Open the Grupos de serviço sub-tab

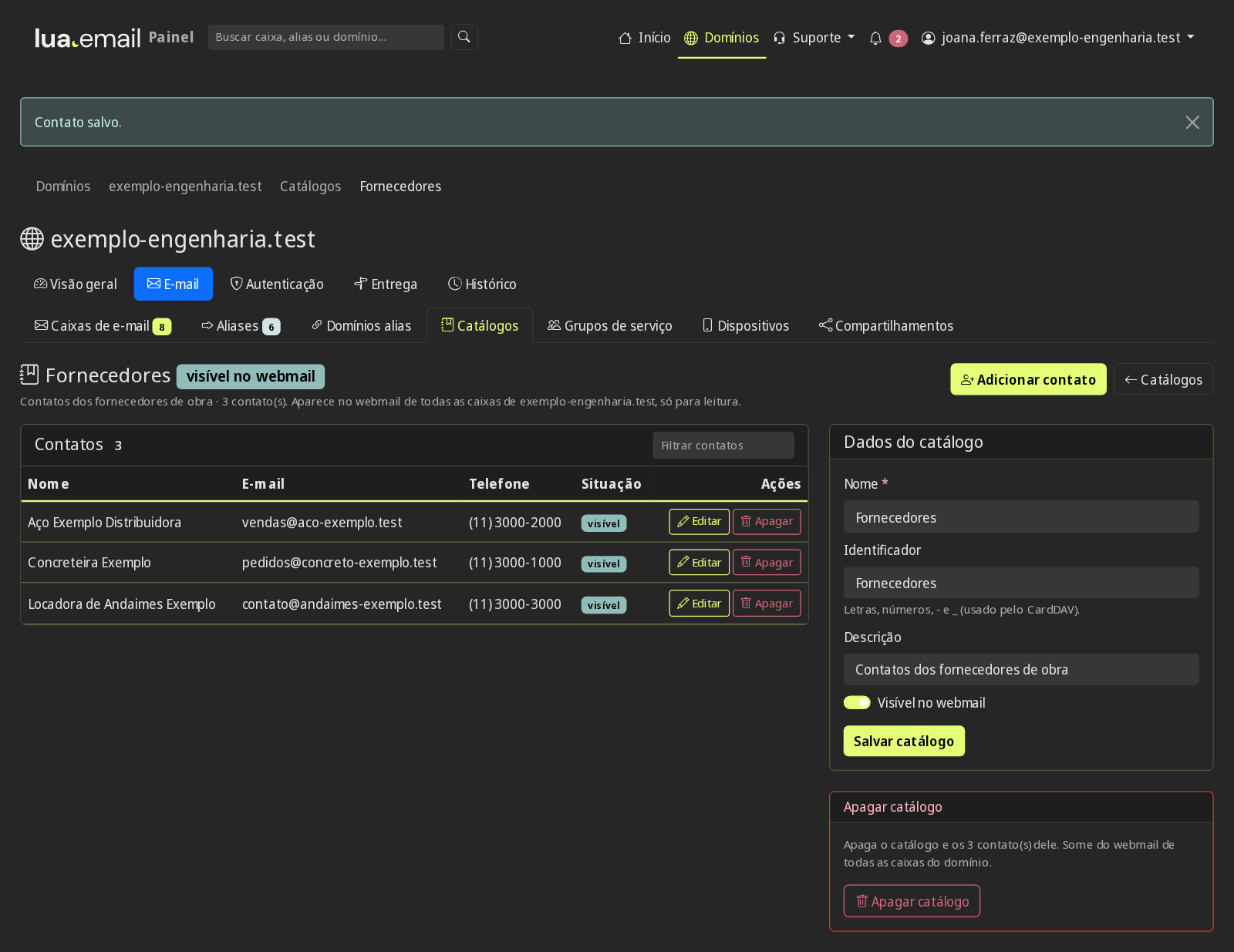tap(610, 325)
